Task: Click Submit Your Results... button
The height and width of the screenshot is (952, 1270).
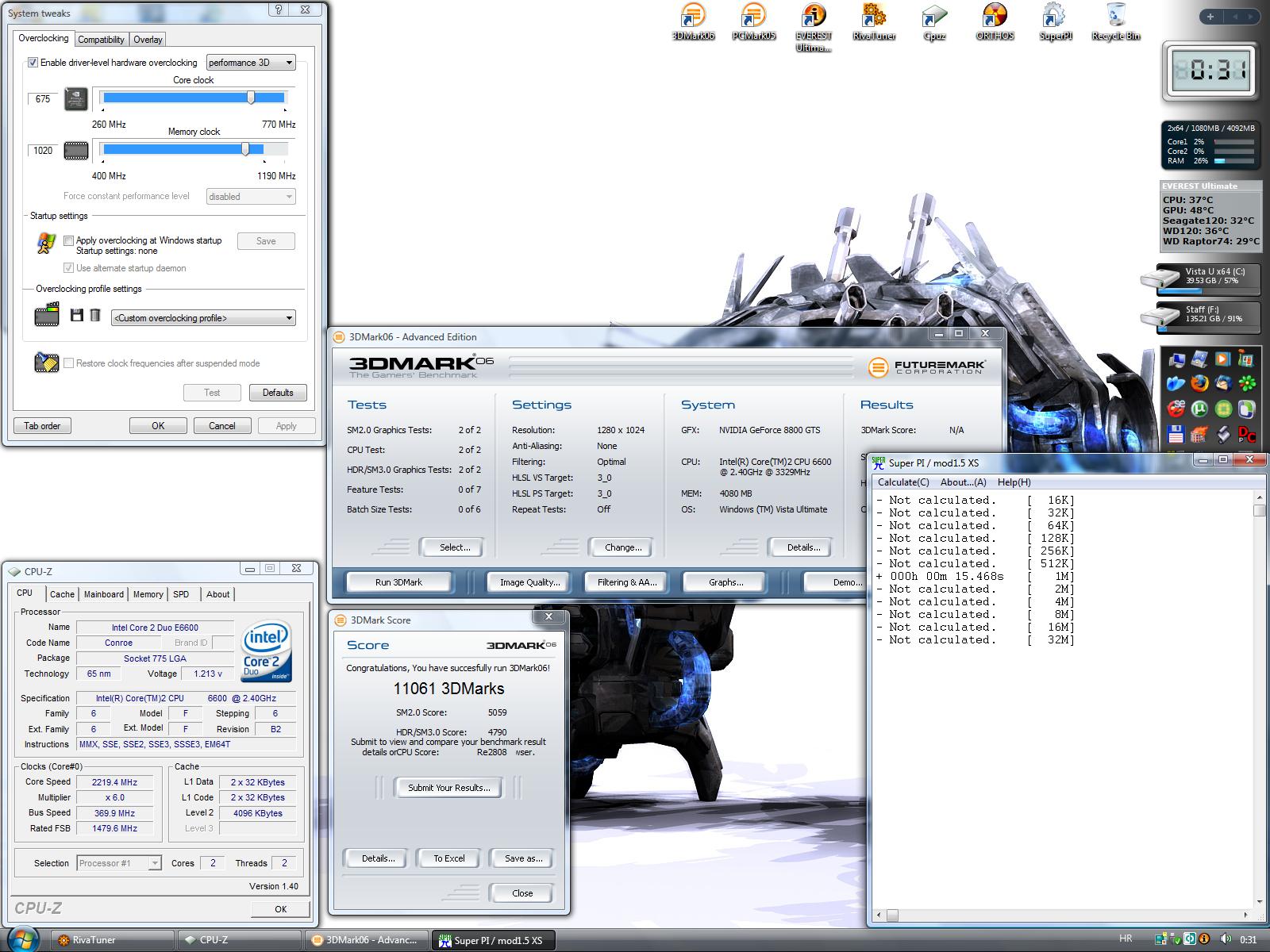Action: [449, 788]
